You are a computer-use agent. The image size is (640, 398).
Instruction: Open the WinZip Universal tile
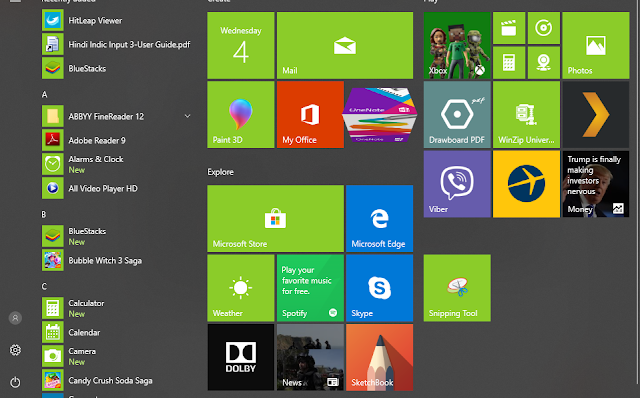[x=527, y=115]
